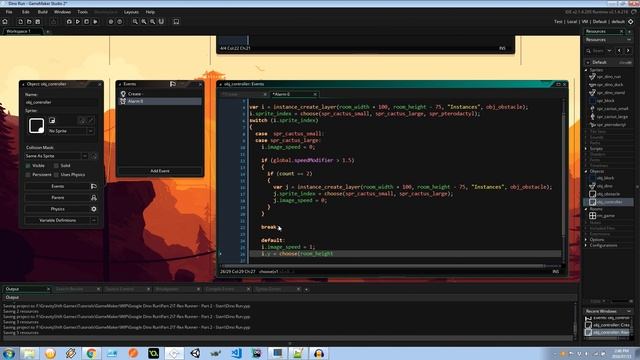Open the game options toolbar icon

click(x=111, y=22)
